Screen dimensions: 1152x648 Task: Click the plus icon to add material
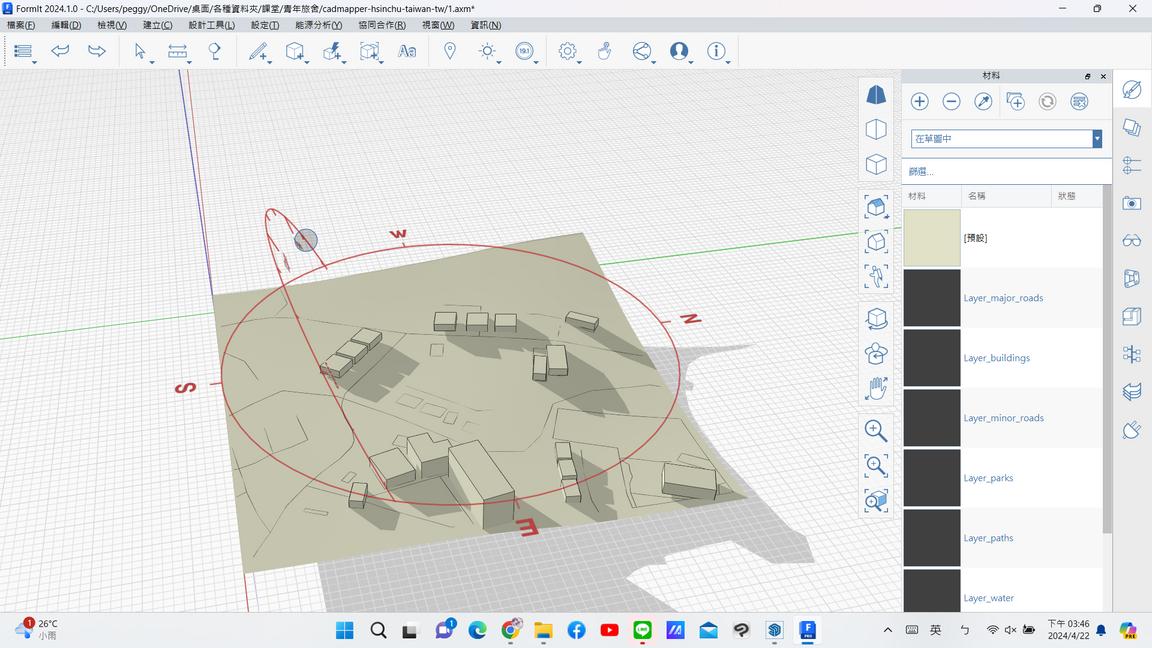[x=920, y=101]
